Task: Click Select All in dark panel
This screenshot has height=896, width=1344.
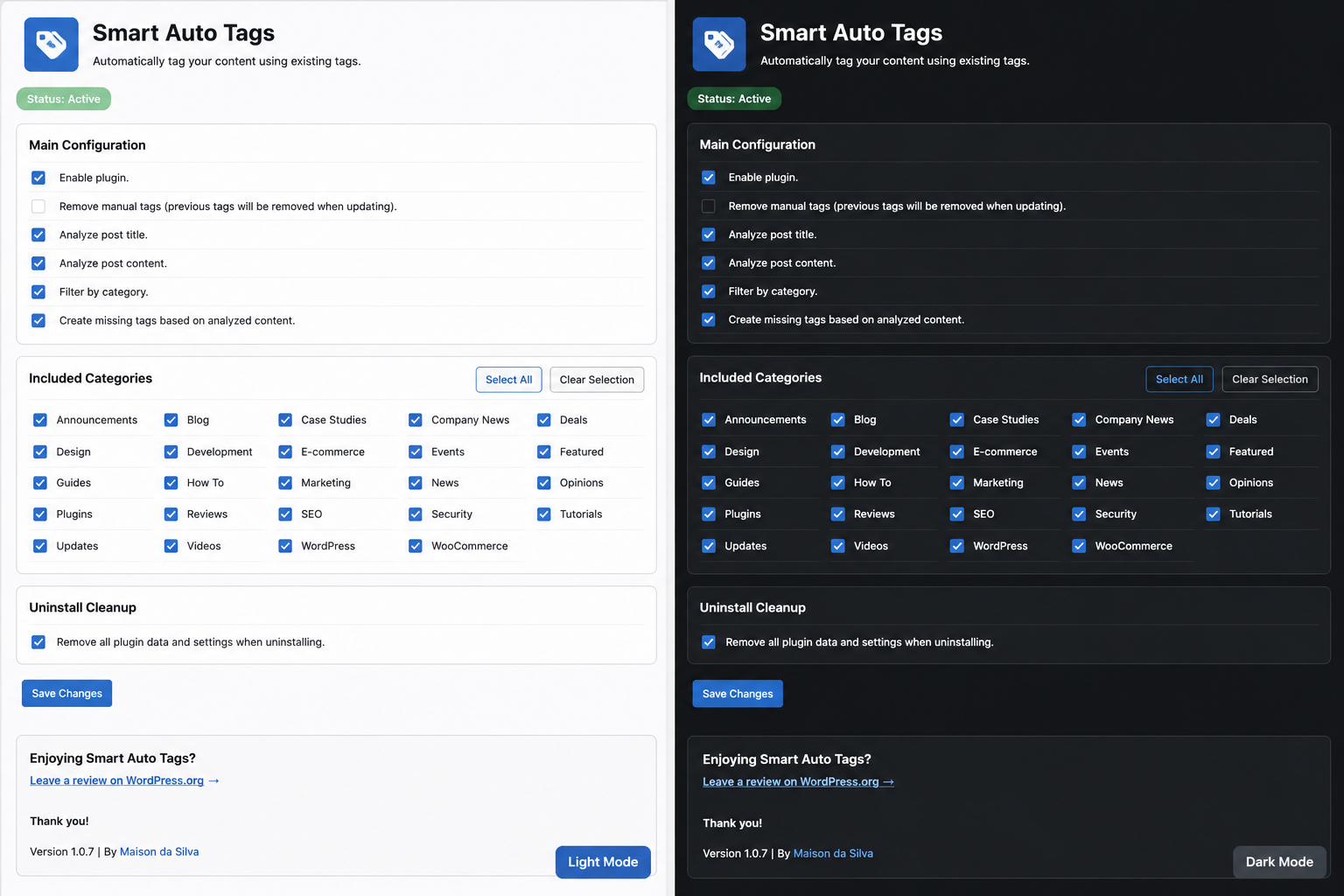Action: 1179,379
